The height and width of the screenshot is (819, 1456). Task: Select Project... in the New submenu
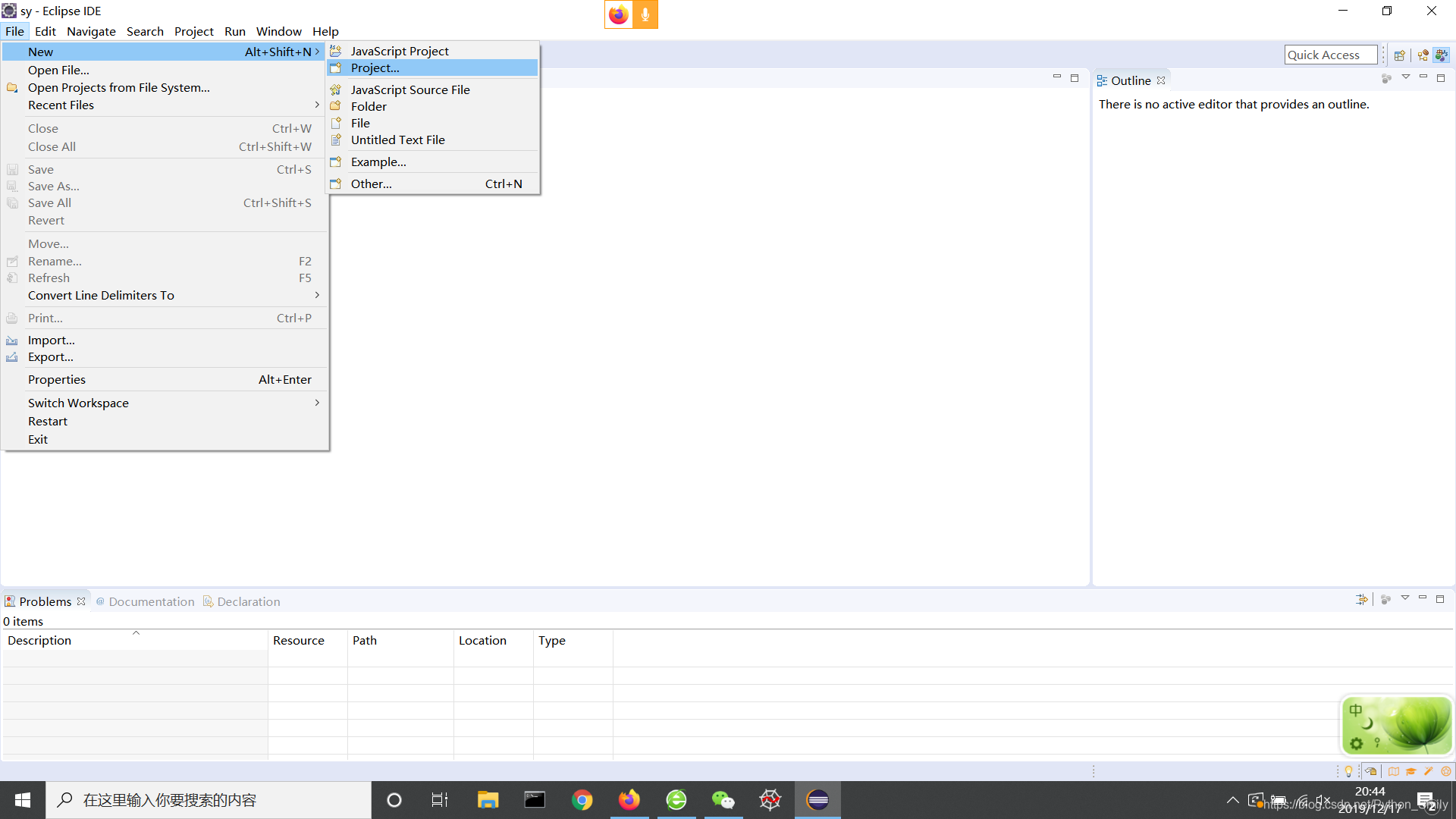coord(433,67)
